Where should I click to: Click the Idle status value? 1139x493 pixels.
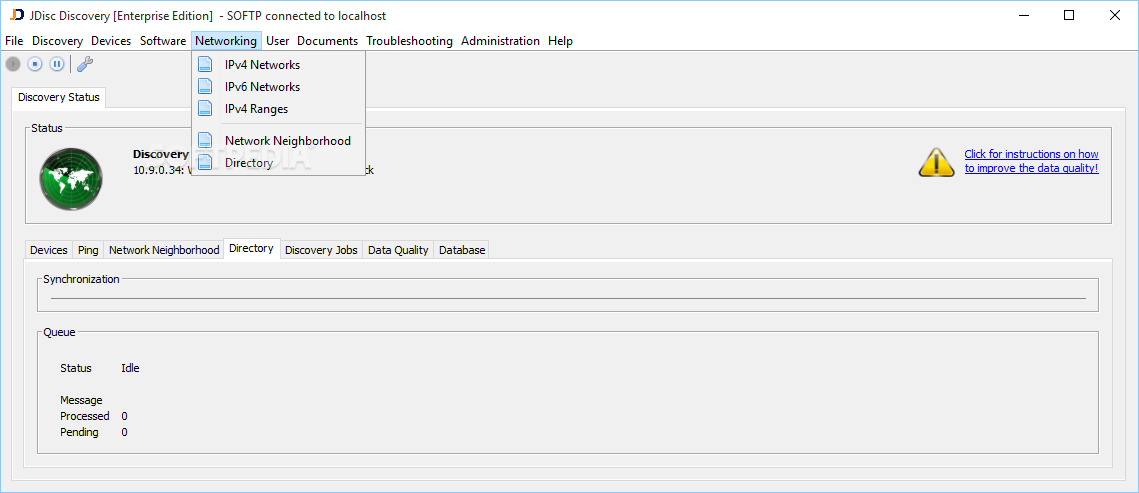(130, 368)
